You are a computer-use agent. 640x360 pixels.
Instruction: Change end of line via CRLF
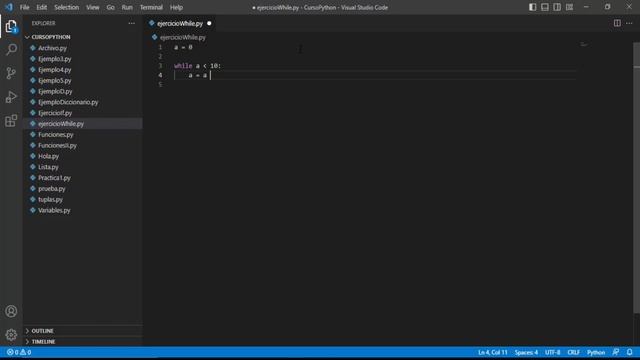point(573,352)
